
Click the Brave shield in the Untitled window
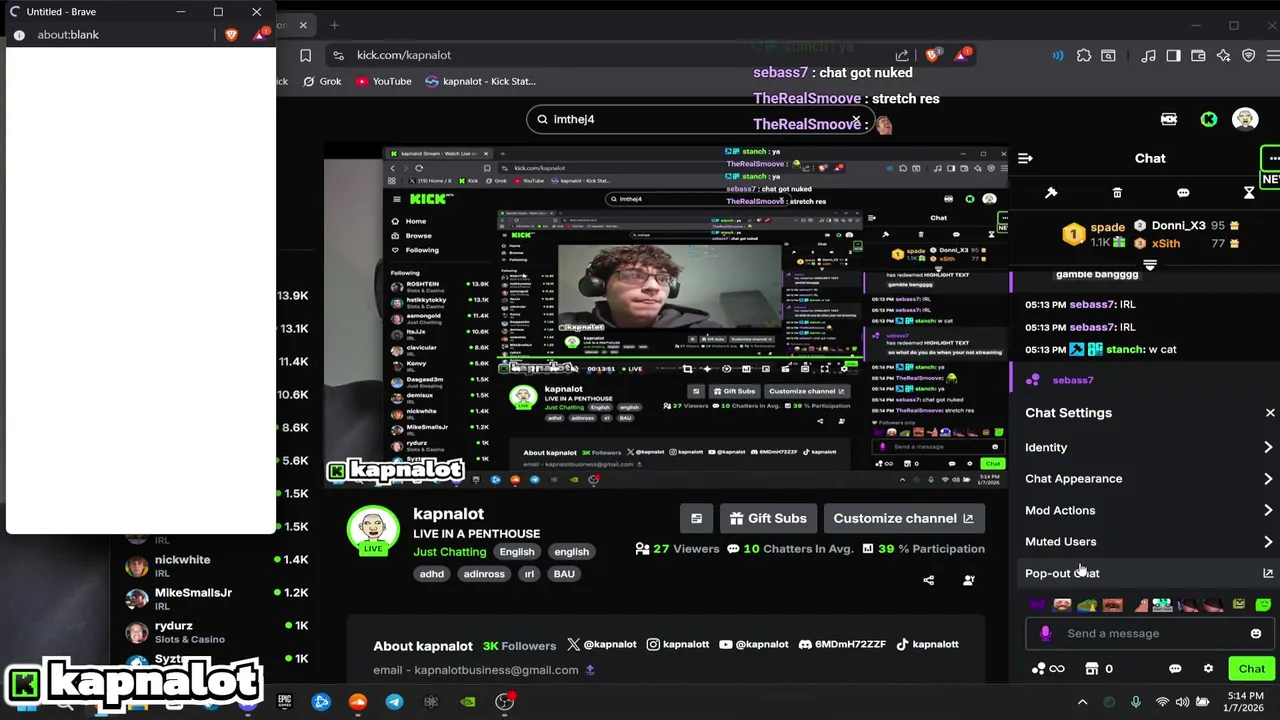[x=231, y=34]
